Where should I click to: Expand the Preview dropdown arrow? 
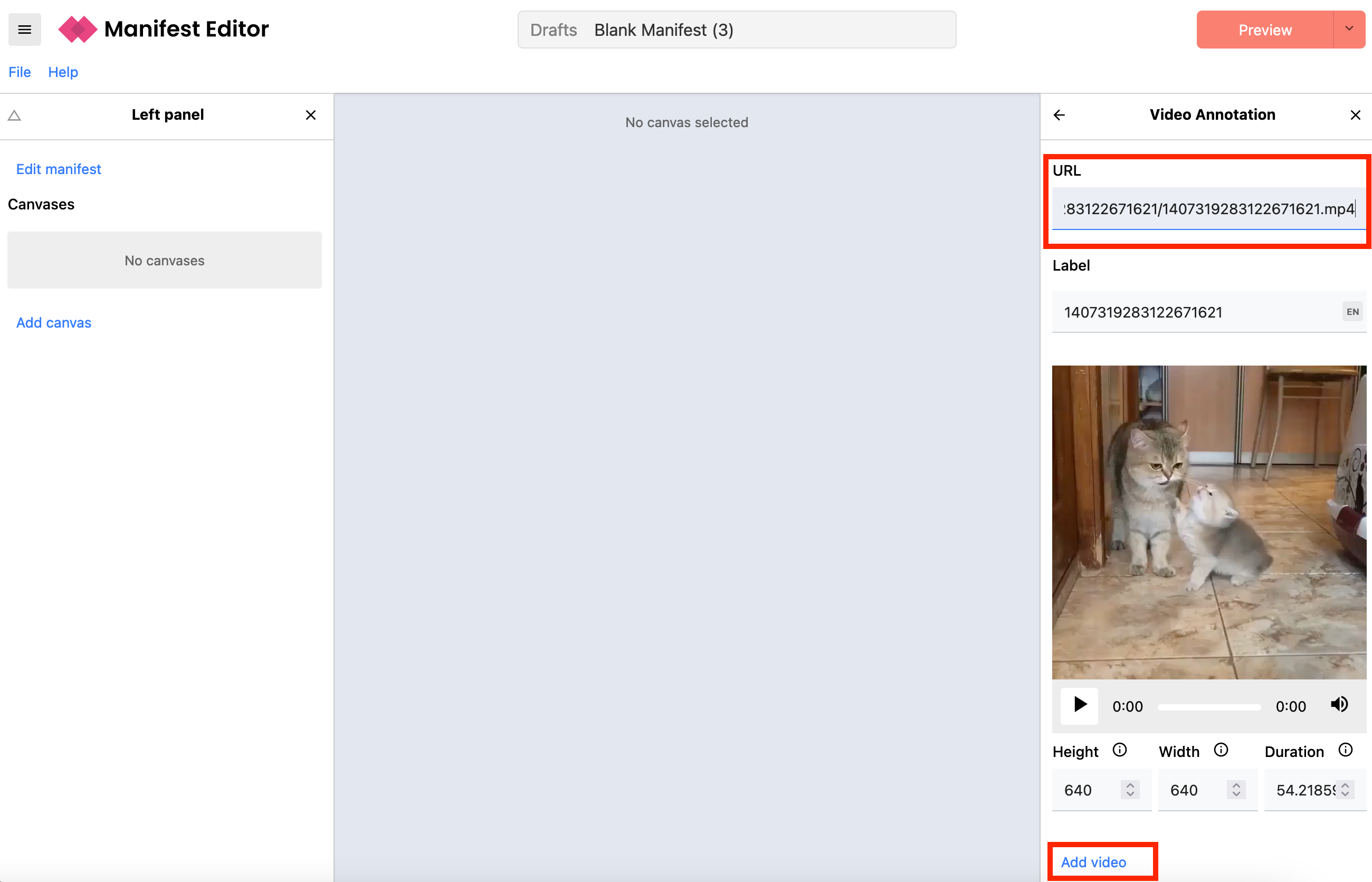pyautogui.click(x=1349, y=29)
